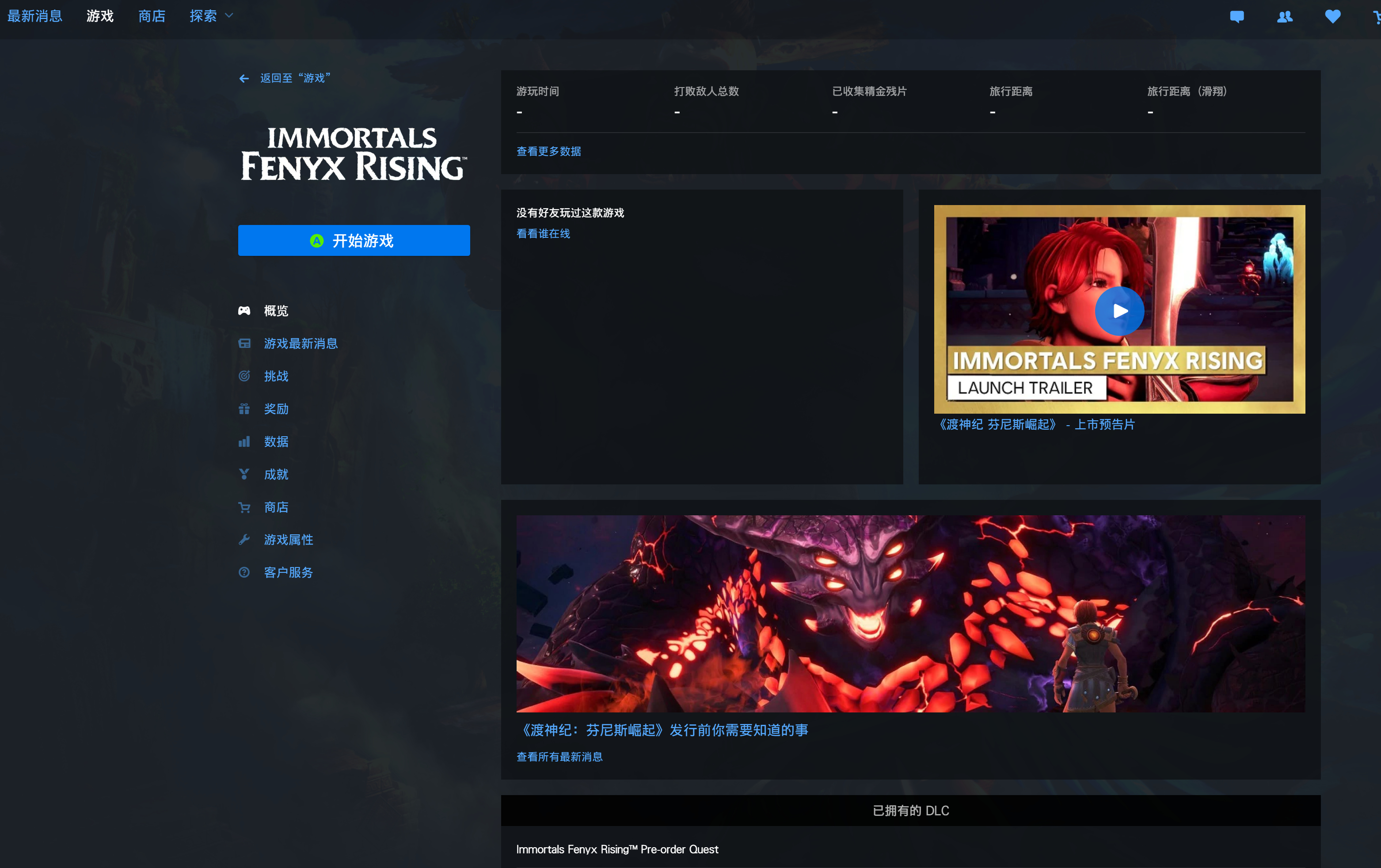The height and width of the screenshot is (868, 1381).
Task: Open 游戏属性 in the sidebar
Action: (289, 539)
